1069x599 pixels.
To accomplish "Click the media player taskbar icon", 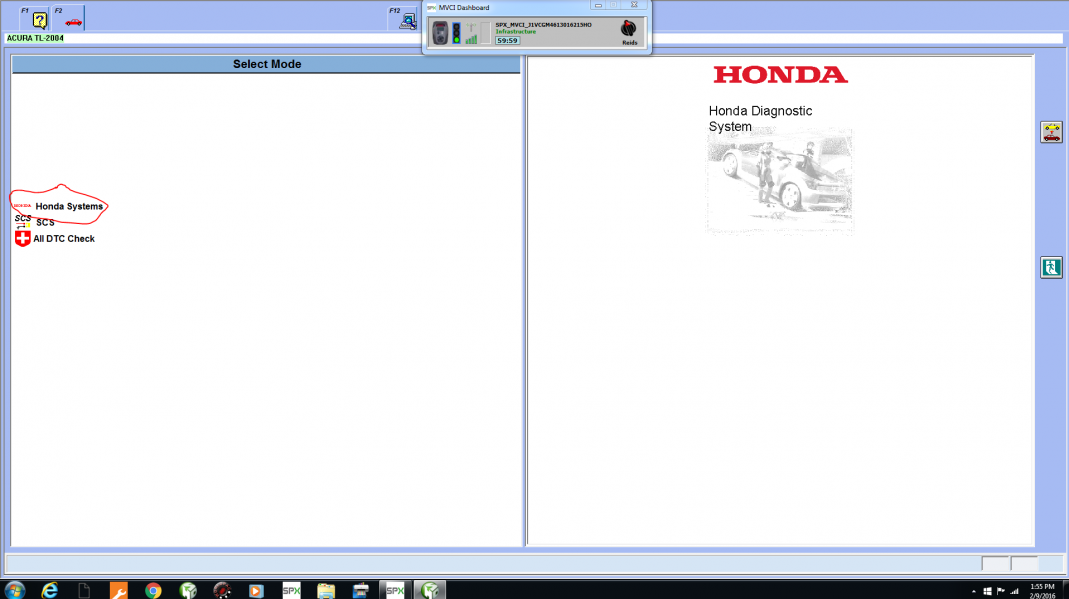I will click(x=256, y=590).
